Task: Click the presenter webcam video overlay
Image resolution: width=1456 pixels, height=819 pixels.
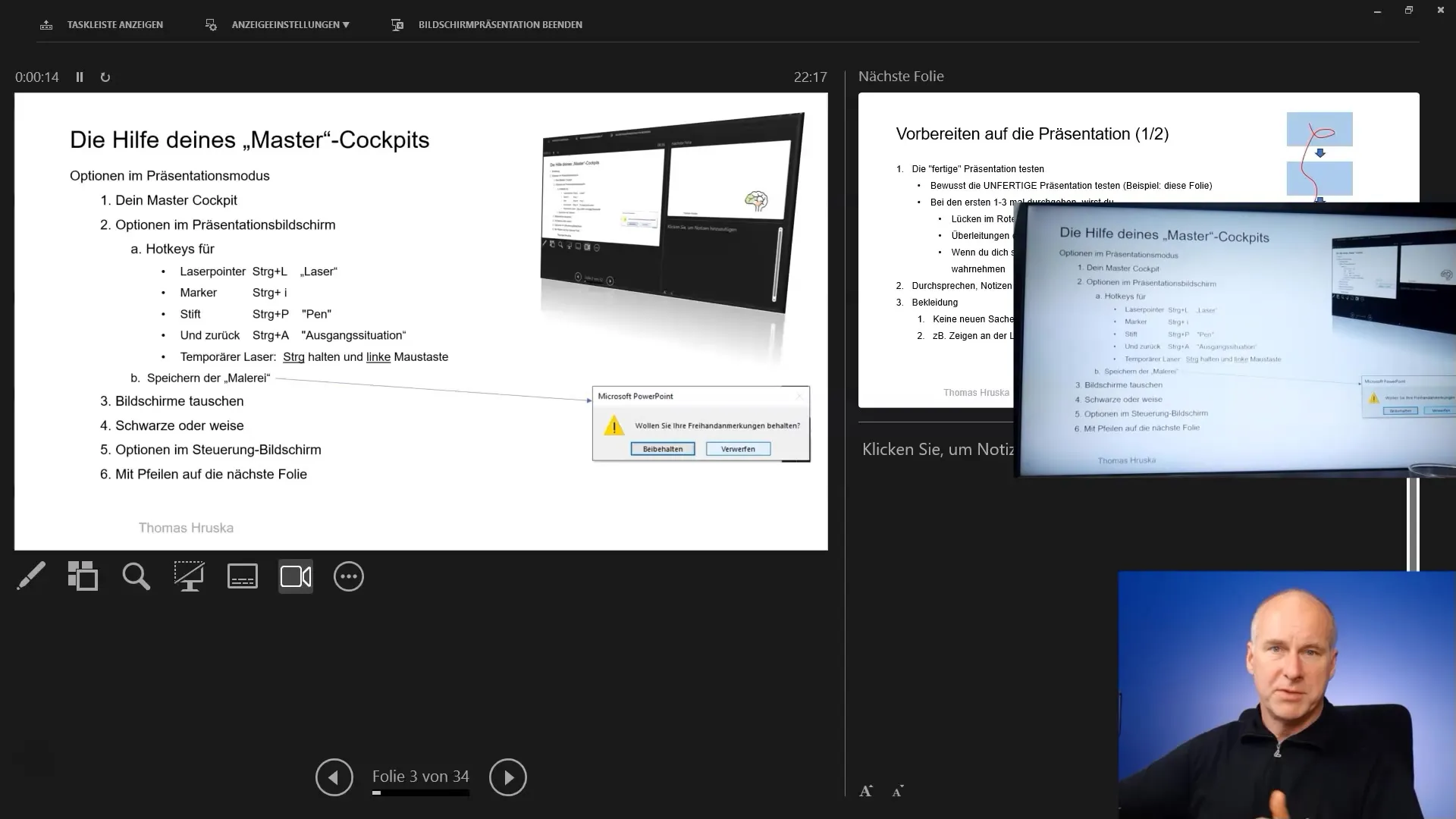Action: point(1287,695)
